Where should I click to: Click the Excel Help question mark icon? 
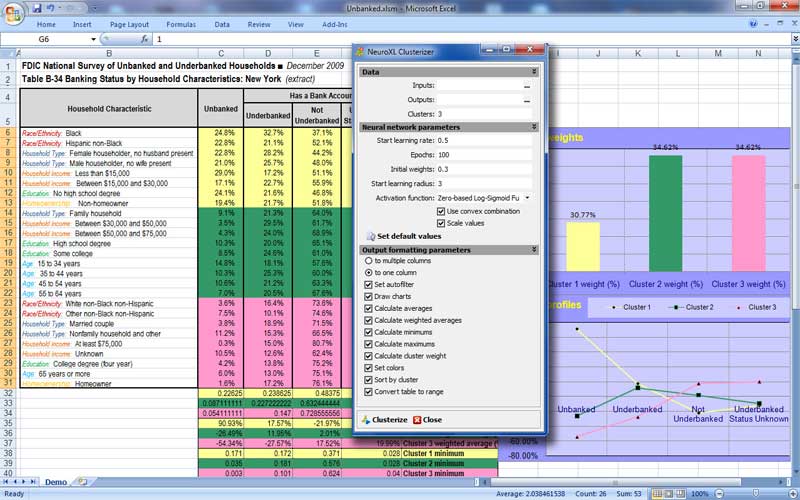(754, 24)
